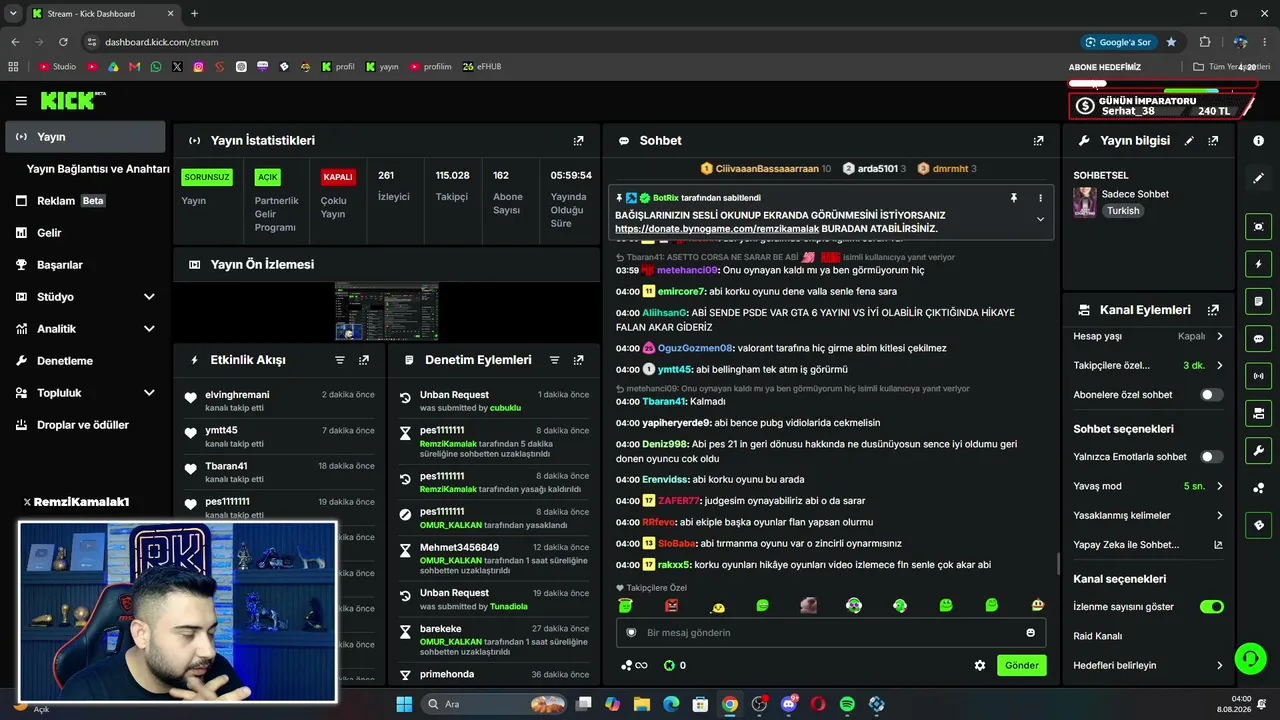The width and height of the screenshot is (1280, 720).
Task: Click username emircore7 in chat
Action: tap(681, 291)
